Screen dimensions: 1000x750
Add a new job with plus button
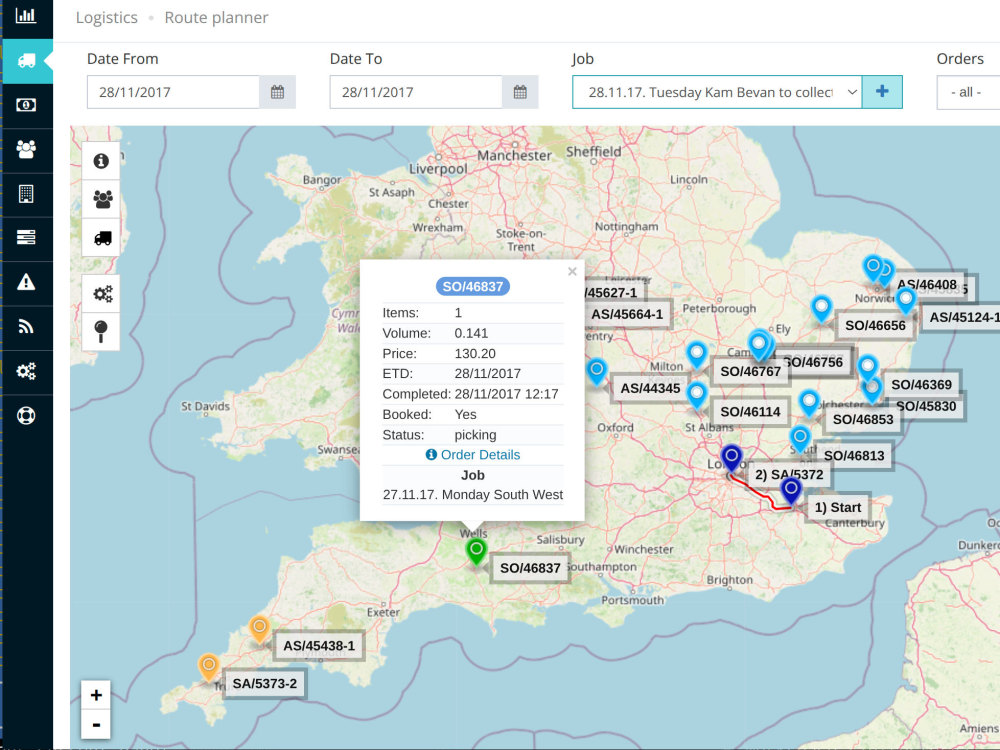pyautogui.click(x=882, y=92)
